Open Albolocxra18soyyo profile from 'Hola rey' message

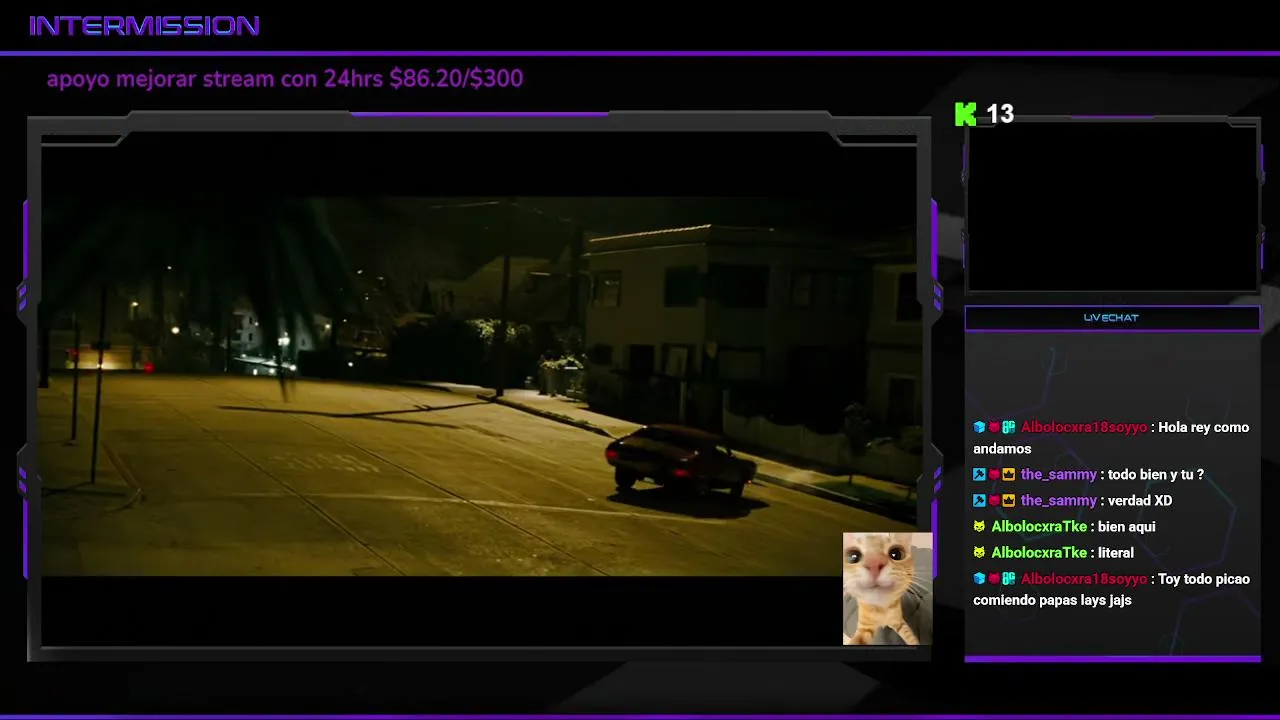tap(1084, 428)
